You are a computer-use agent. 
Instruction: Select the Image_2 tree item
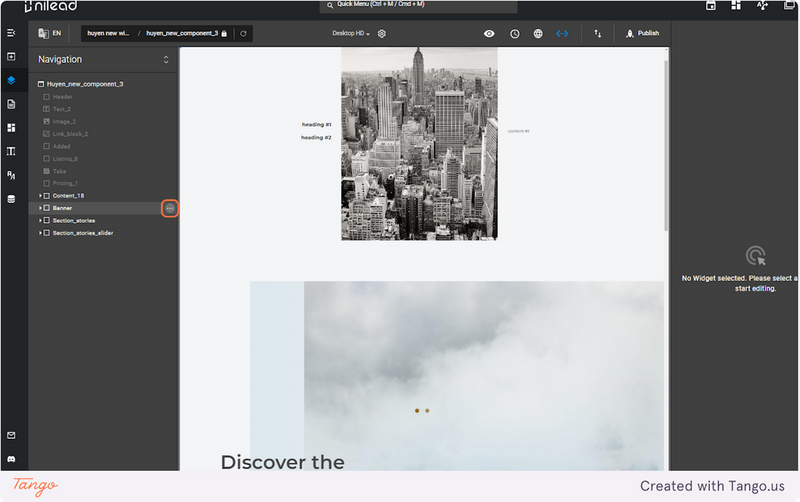[x=64, y=121]
